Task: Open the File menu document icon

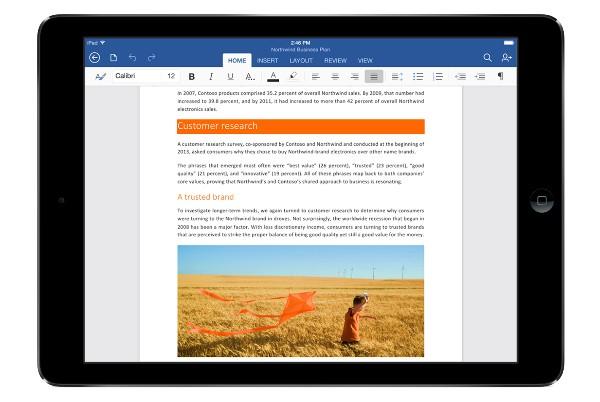Action: click(113, 58)
